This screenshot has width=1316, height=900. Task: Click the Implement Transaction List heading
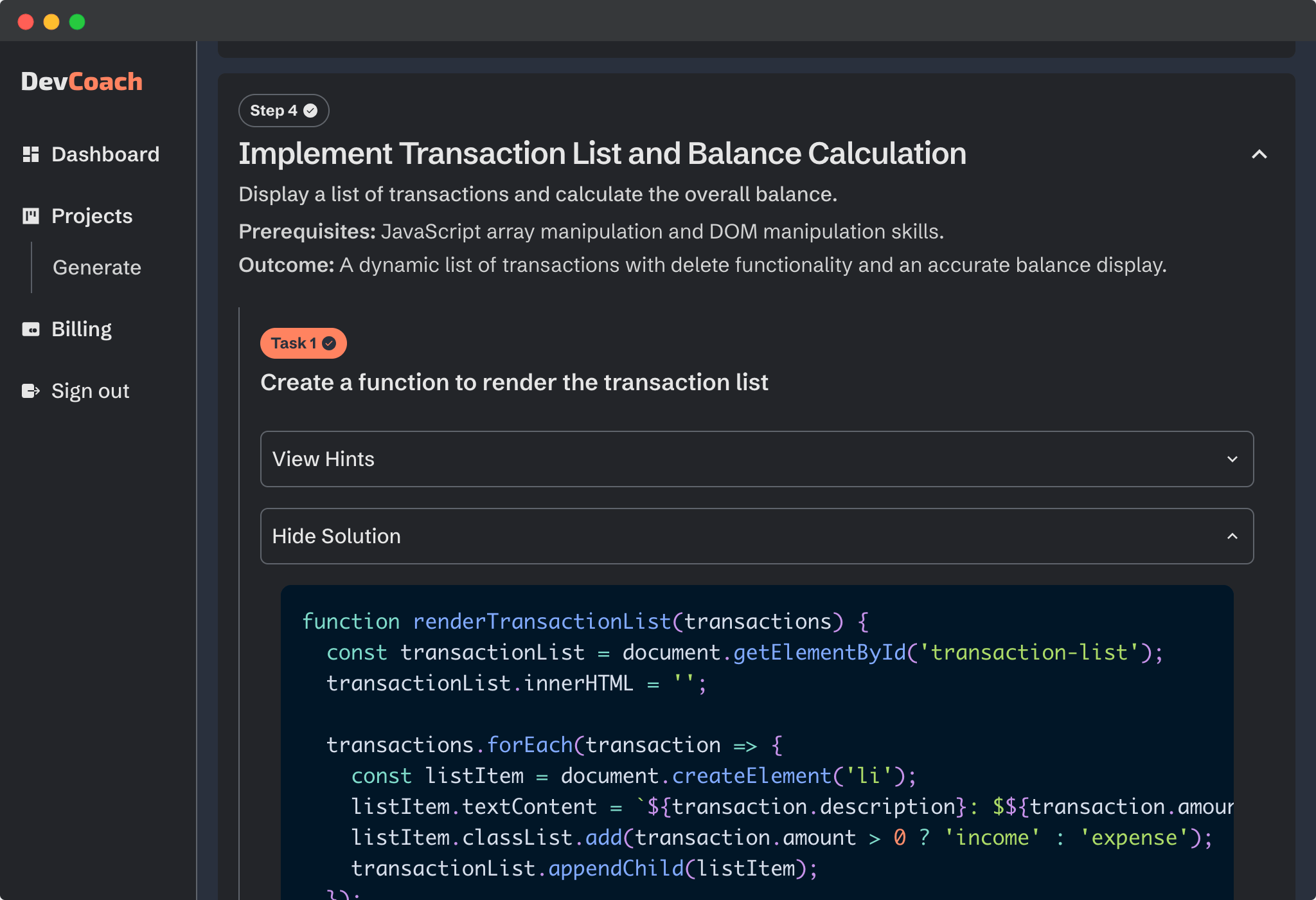(x=603, y=154)
